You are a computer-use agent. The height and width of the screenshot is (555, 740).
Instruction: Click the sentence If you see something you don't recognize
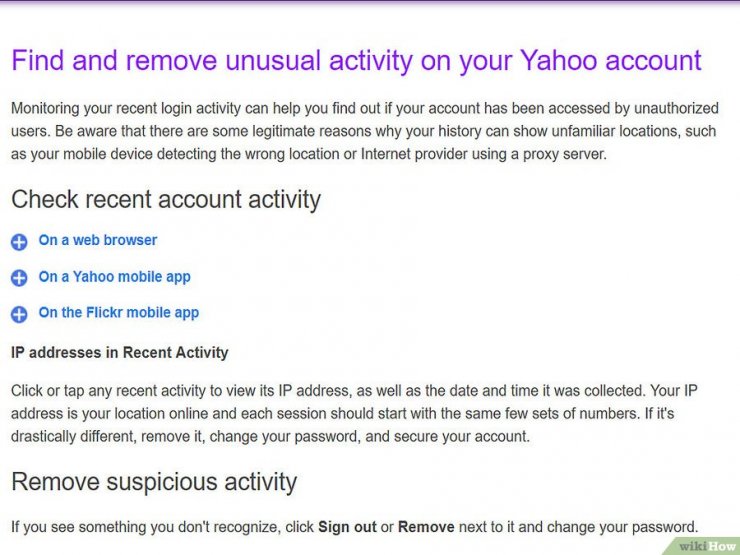tap(354, 527)
